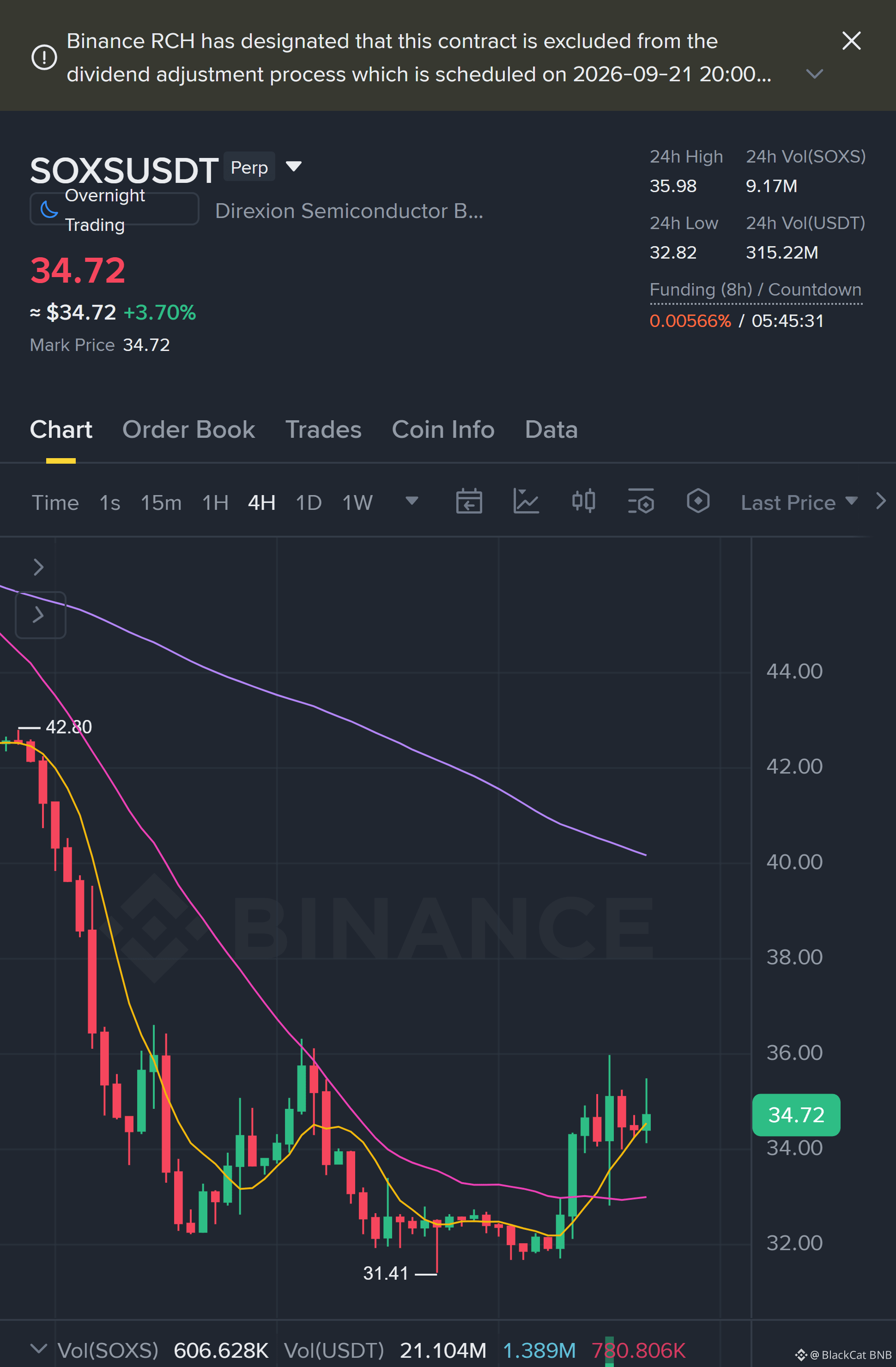Tap Funding (8h) / Countdown label

coord(755,290)
